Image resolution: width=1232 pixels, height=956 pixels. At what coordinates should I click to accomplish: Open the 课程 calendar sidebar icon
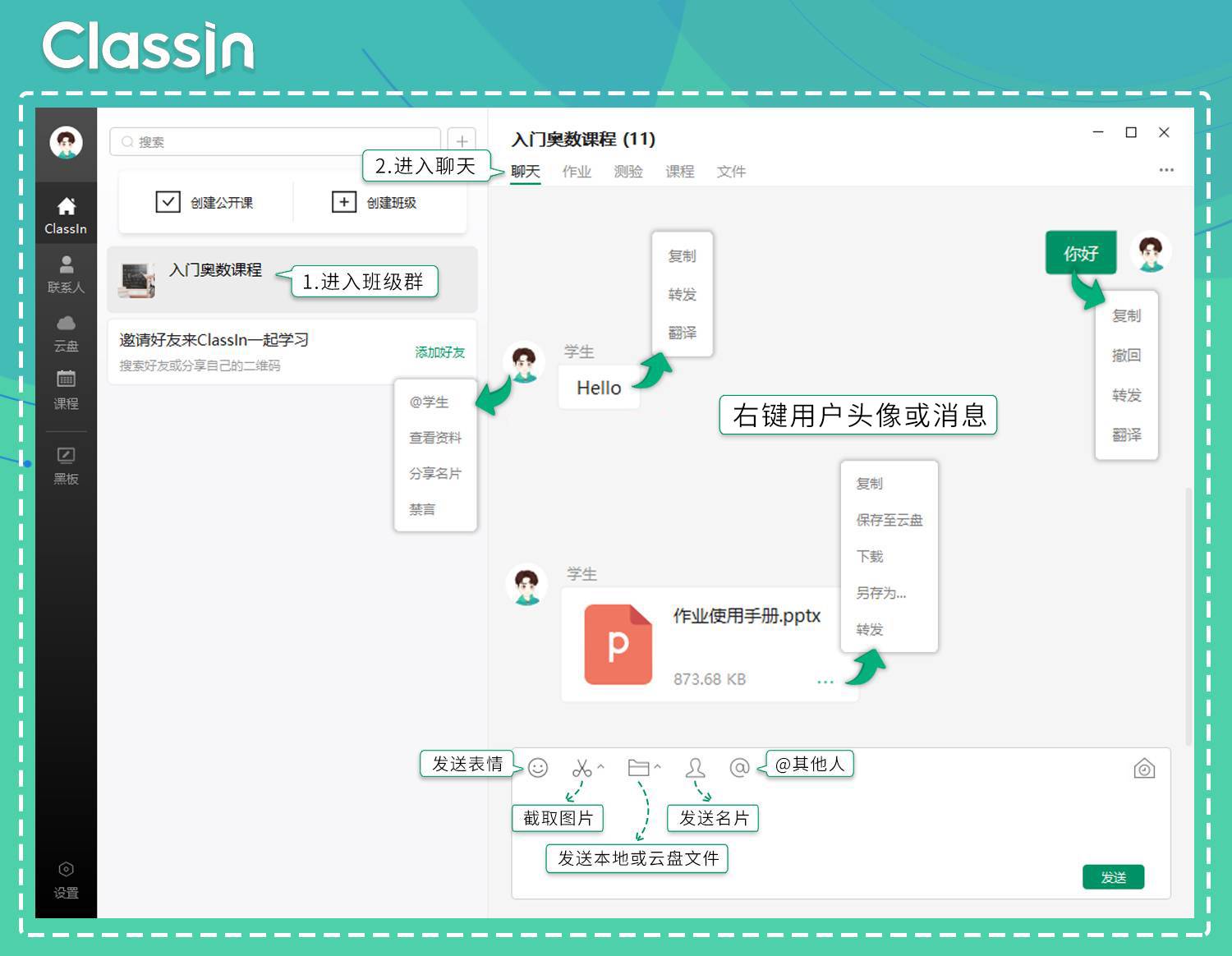(66, 390)
